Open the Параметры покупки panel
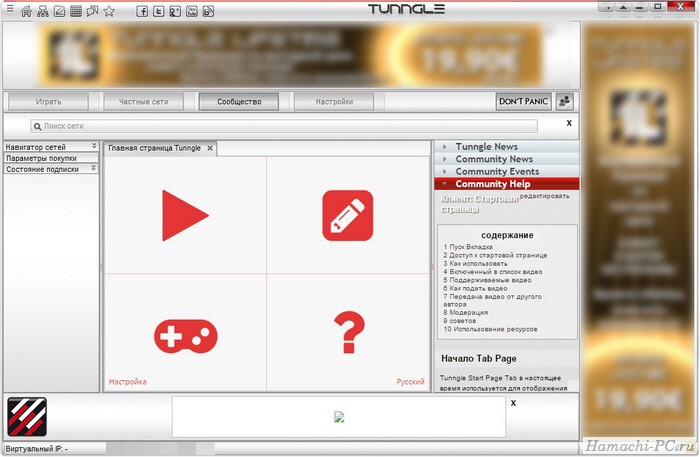Viewport: 700px width, 457px height. point(51,158)
